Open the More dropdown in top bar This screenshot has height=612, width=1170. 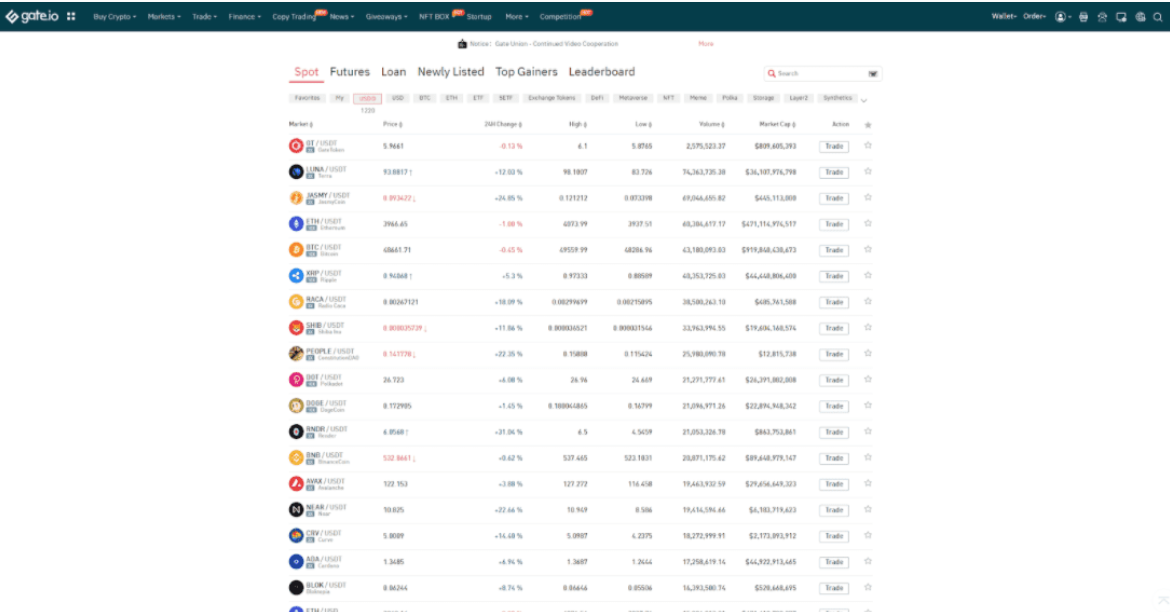click(516, 16)
